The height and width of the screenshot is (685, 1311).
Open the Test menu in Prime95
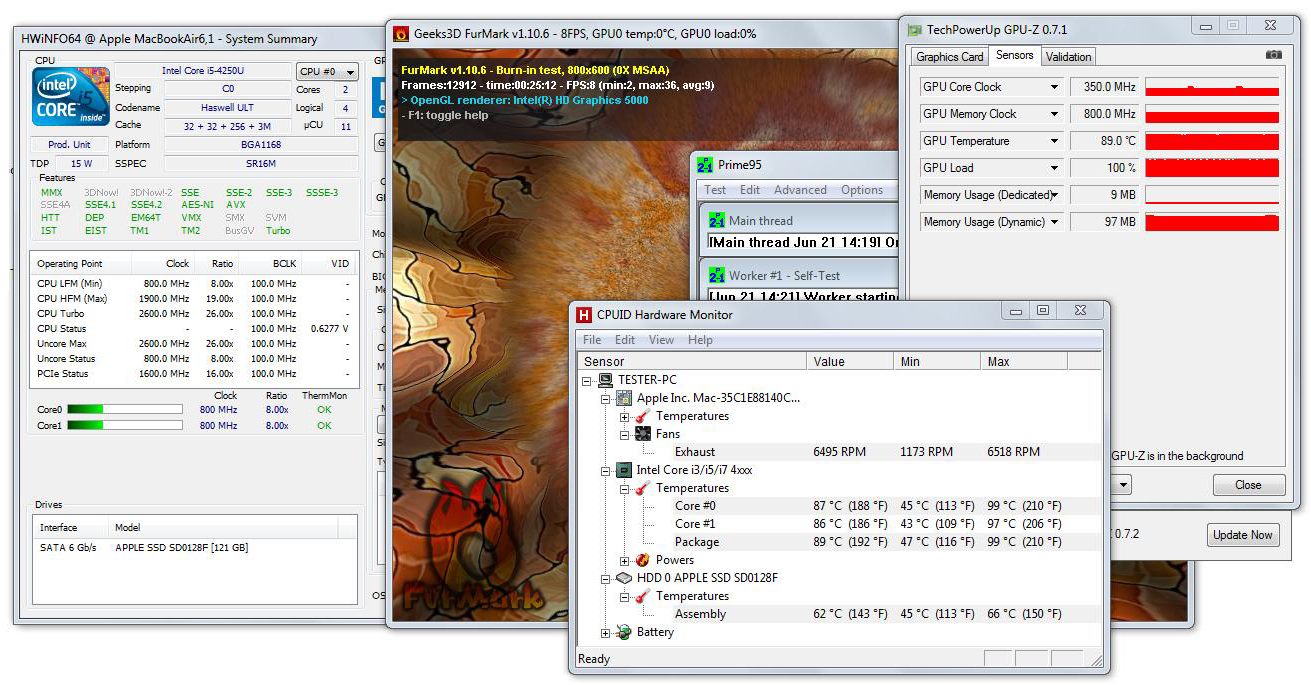click(x=715, y=190)
